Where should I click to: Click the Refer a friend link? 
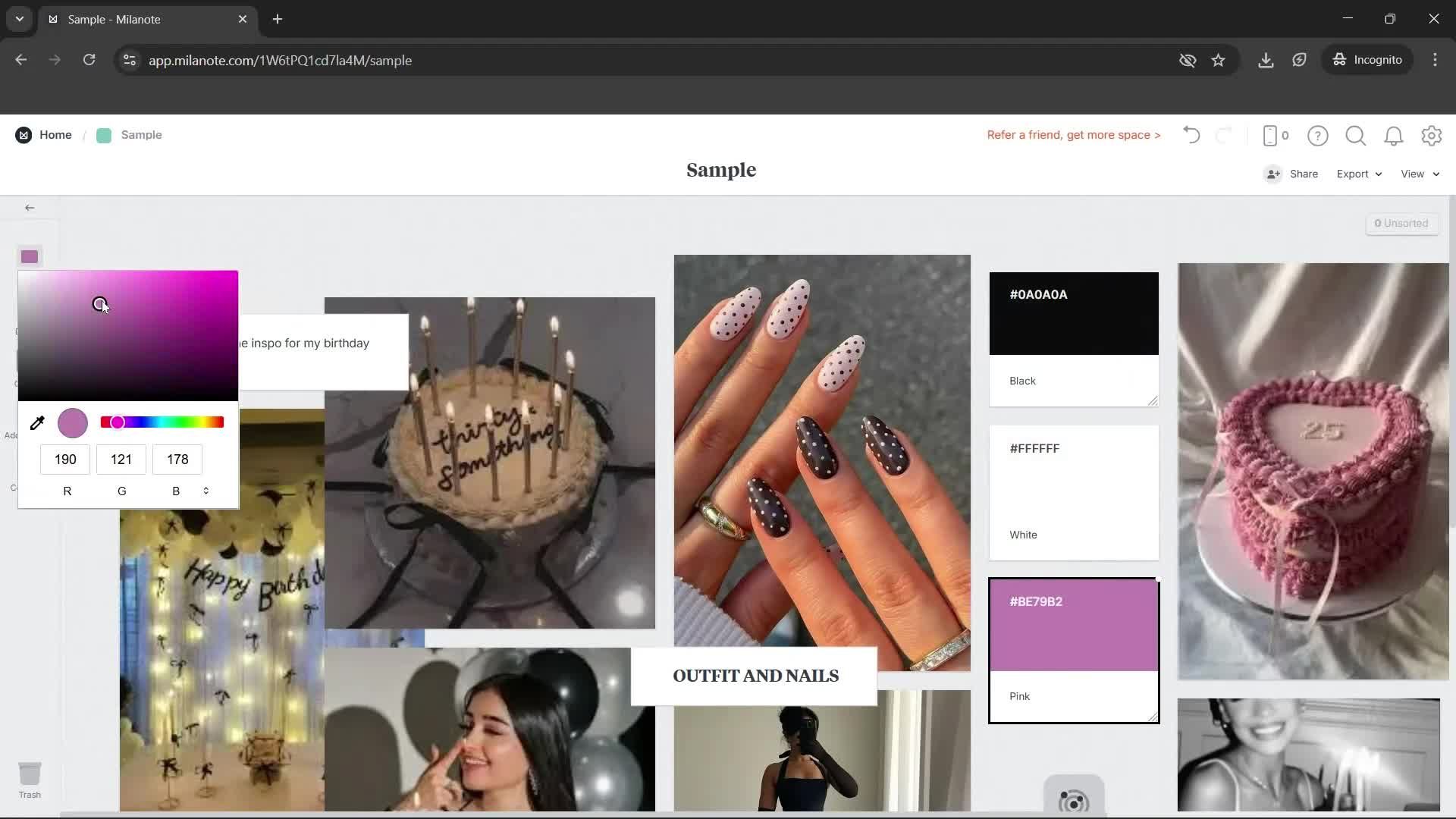pyautogui.click(x=1073, y=135)
